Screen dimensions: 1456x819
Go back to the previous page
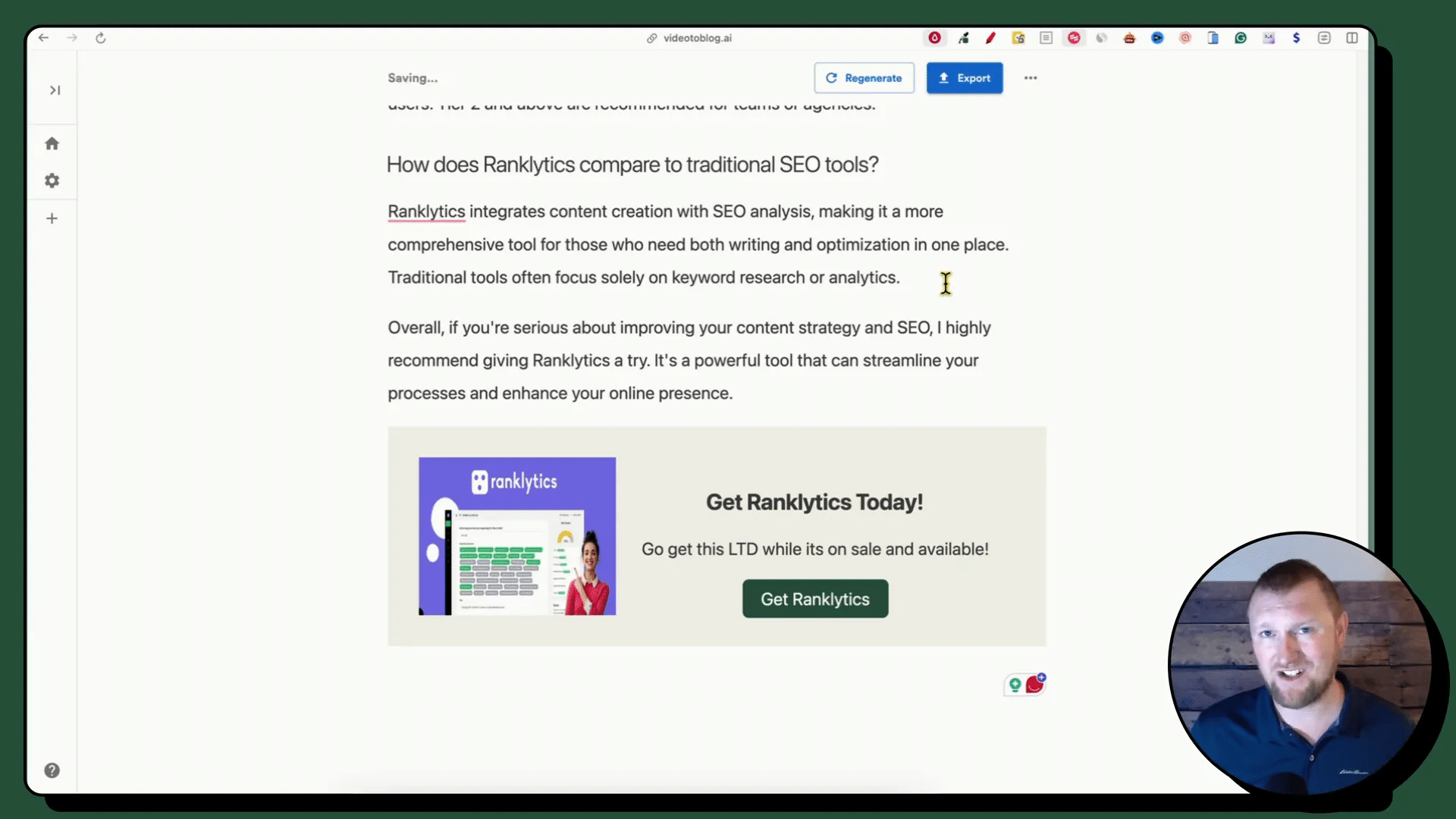click(x=43, y=38)
